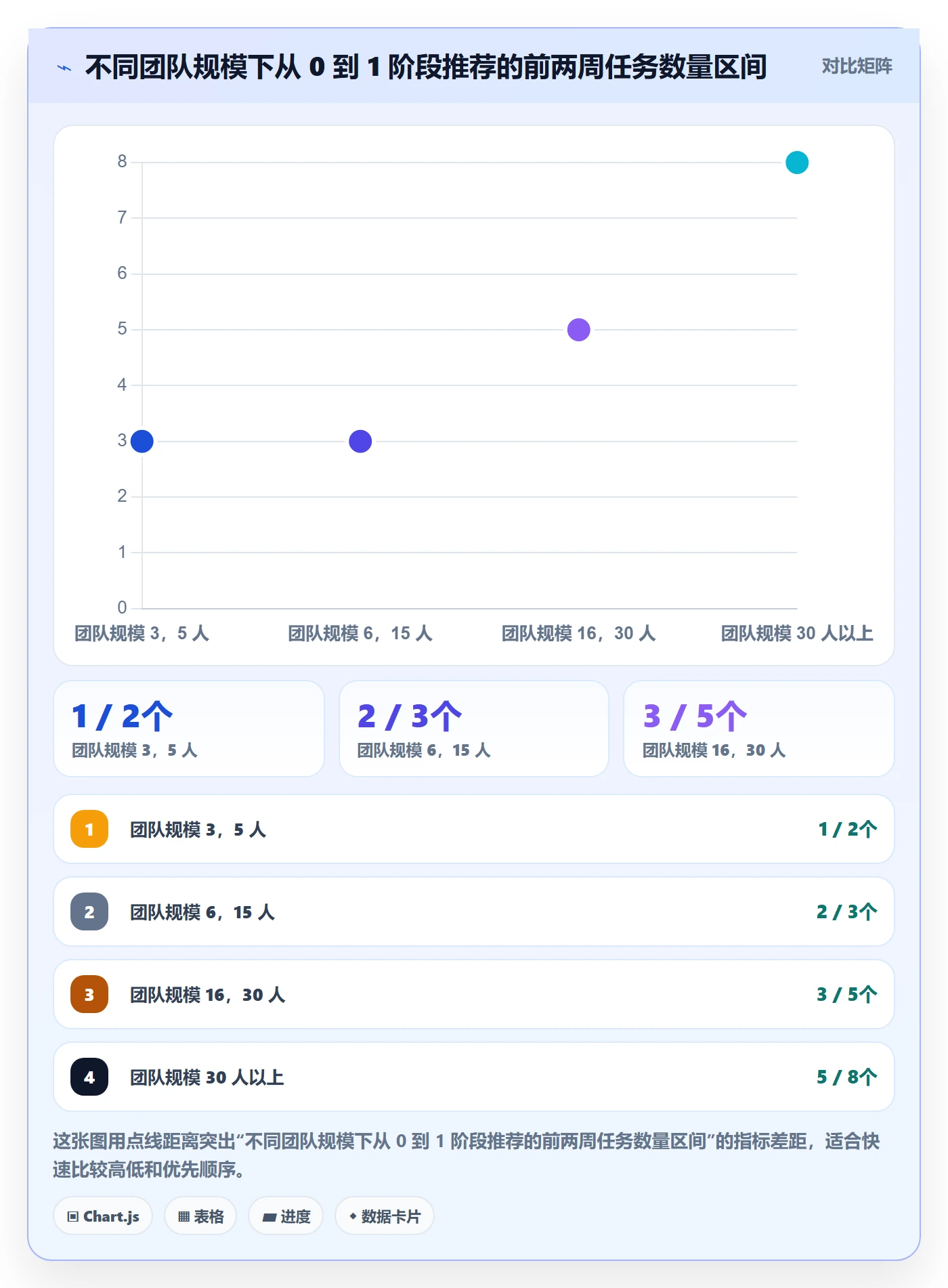This screenshot has height=1288, width=948.
Task: Click the 数据卡片 tag
Action: tap(385, 1216)
